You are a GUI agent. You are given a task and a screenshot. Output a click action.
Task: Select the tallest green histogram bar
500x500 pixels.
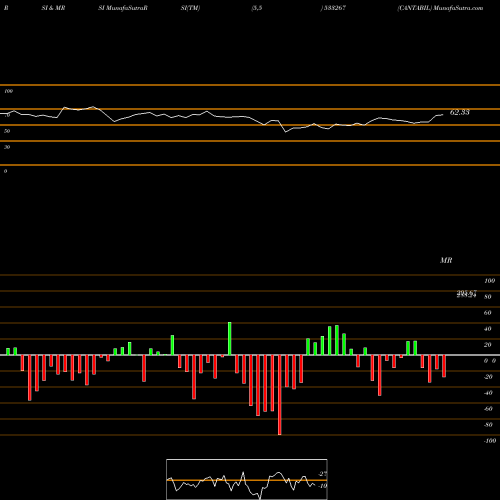pyautogui.click(x=230, y=338)
